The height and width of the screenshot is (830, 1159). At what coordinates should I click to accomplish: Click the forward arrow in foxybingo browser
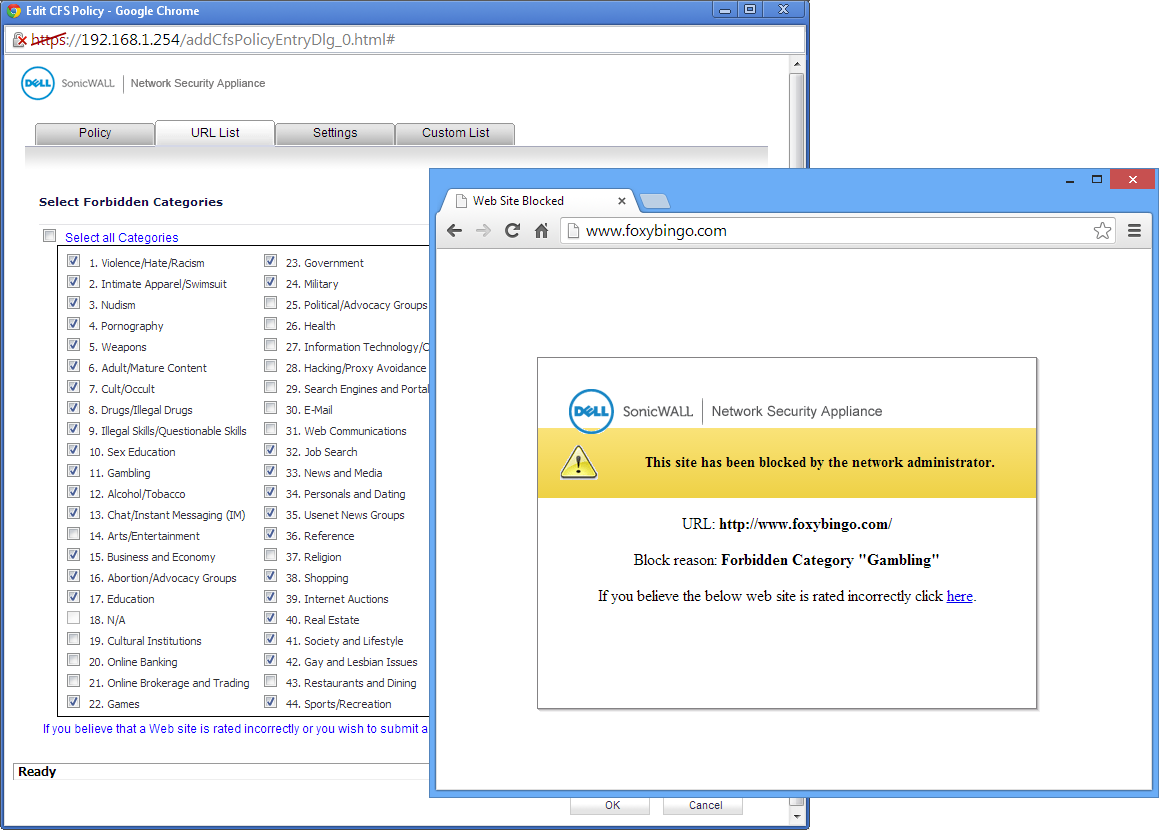(483, 231)
